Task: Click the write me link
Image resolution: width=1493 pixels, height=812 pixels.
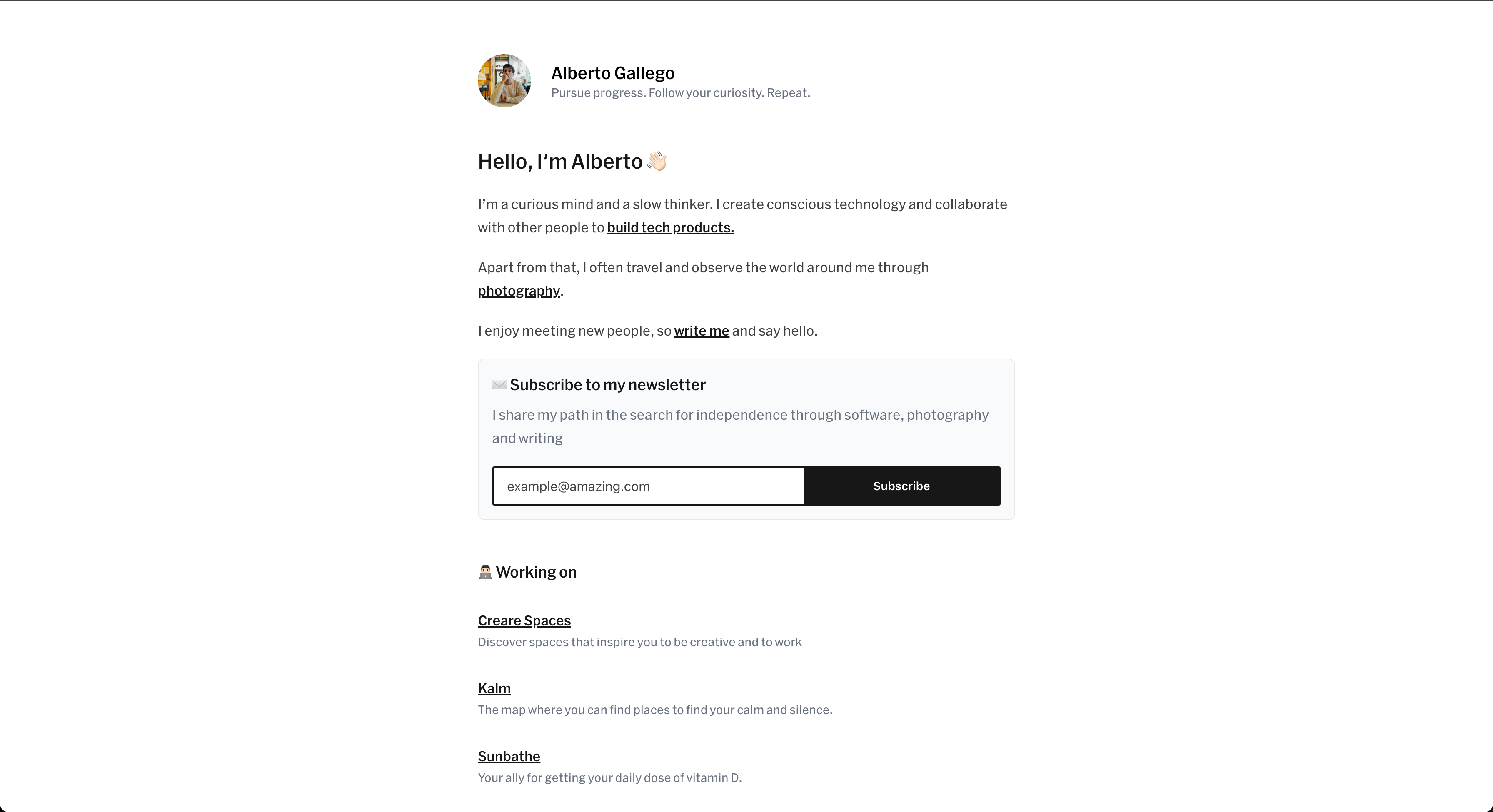Action: [x=701, y=331]
